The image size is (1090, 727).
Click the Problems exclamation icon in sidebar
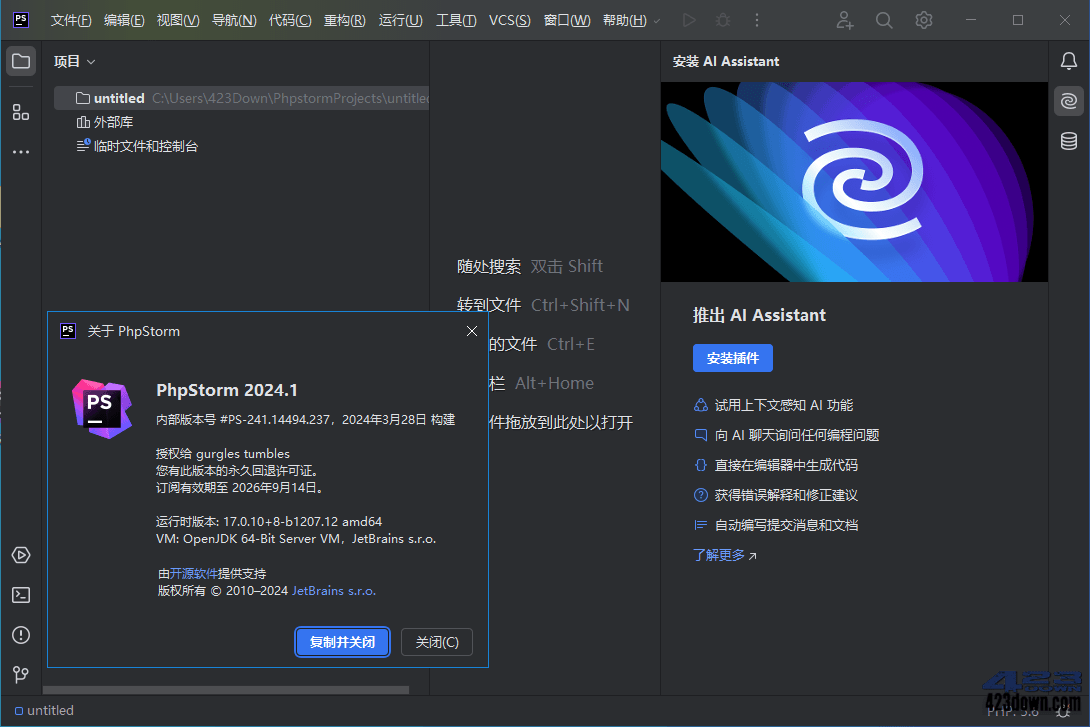coord(20,634)
